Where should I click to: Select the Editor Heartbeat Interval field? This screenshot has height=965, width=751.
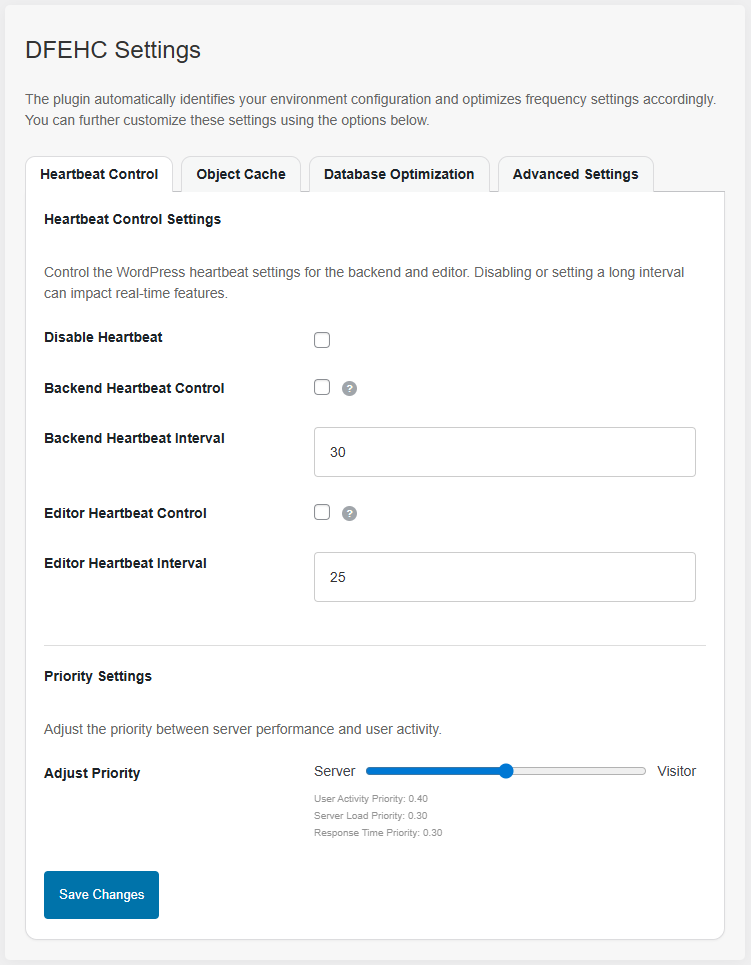[x=504, y=577]
